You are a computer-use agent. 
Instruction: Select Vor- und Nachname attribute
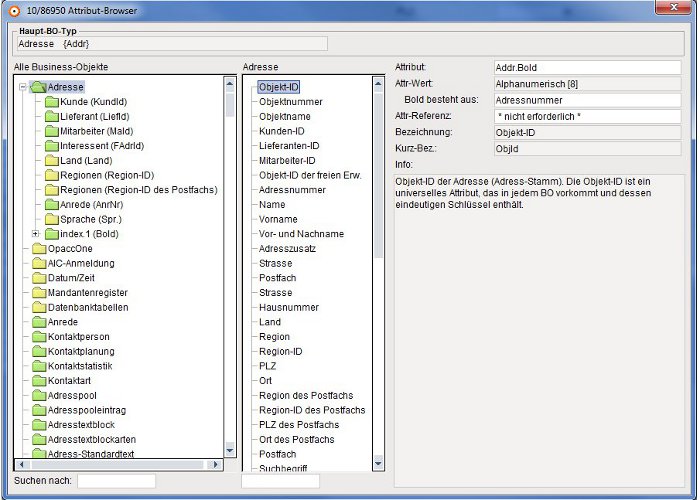tap(301, 234)
